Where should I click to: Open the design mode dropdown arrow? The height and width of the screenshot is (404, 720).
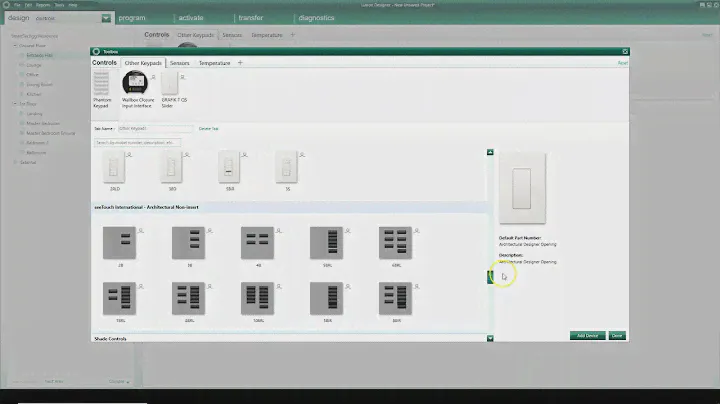pos(107,18)
